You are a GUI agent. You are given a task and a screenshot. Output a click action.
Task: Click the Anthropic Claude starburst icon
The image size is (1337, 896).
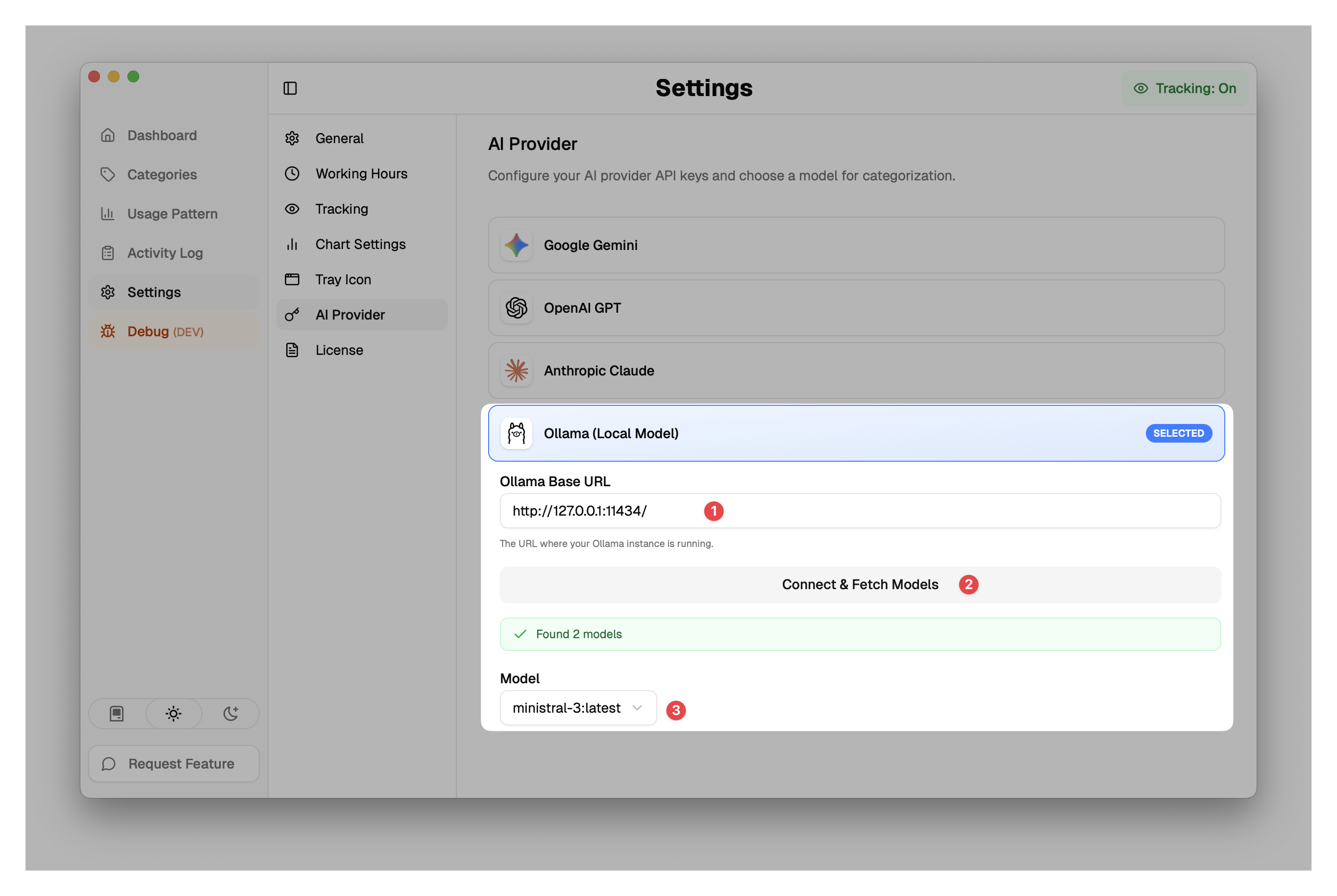(x=516, y=371)
